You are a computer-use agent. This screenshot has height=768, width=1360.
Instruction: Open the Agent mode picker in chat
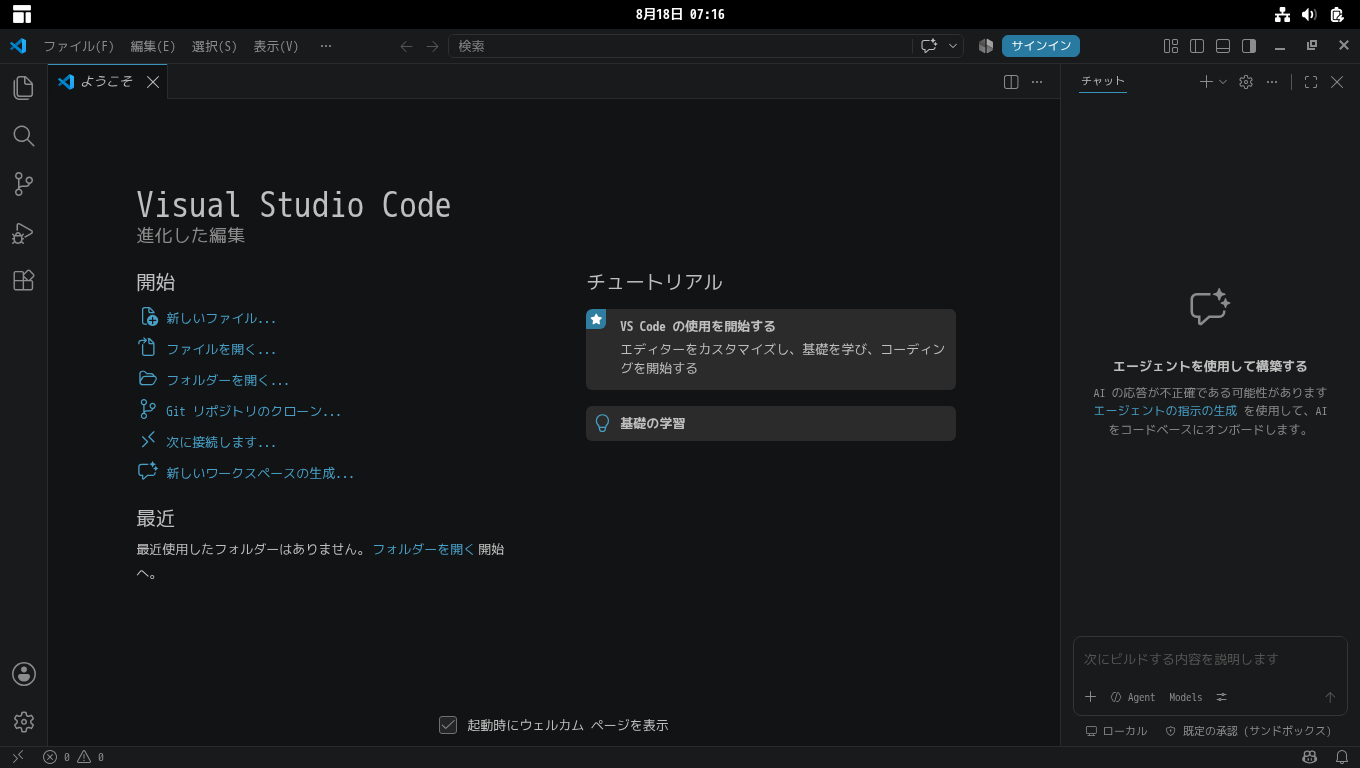coord(1133,697)
